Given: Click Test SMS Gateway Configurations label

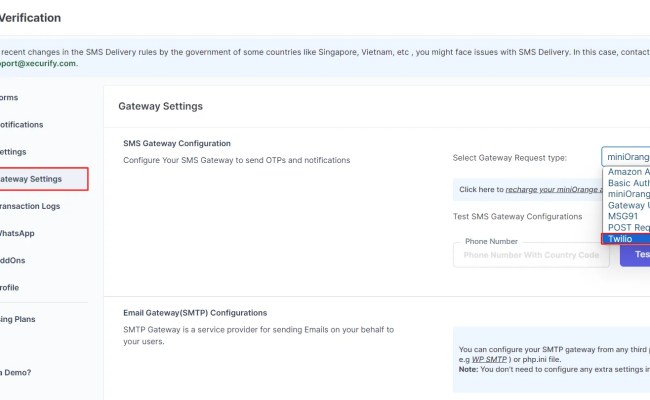Looking at the screenshot, I should [x=517, y=216].
